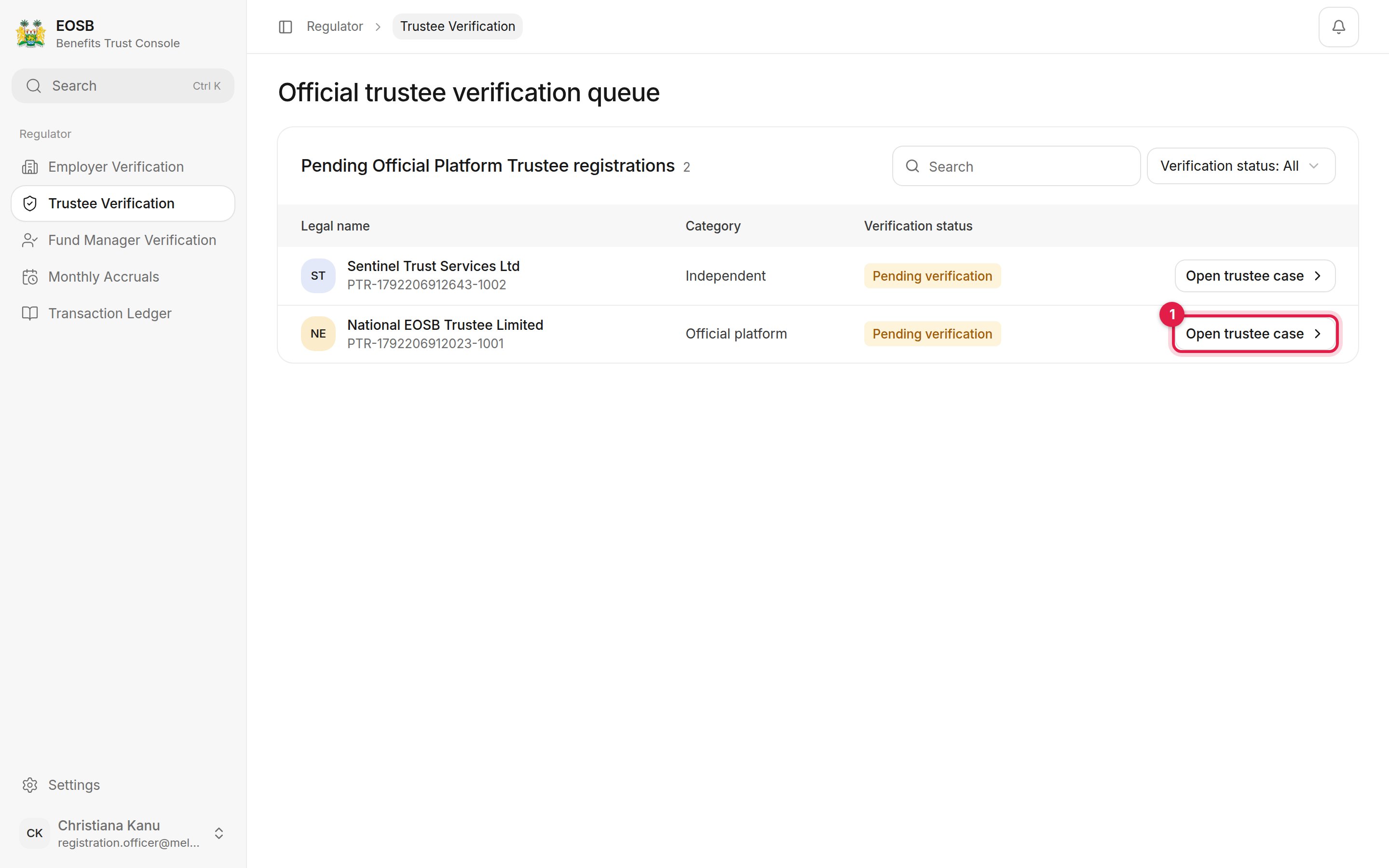Open Fund Manager Verification page

pos(123,241)
